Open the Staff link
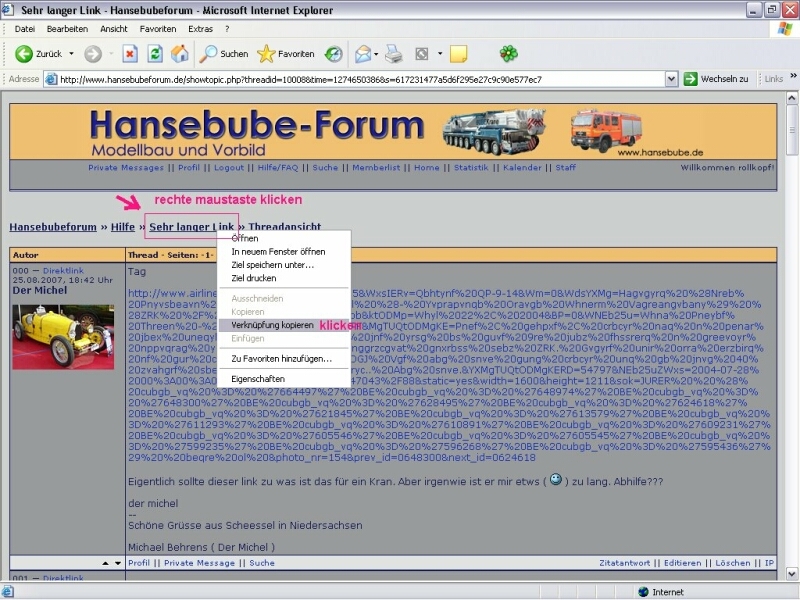 pyautogui.click(x=565, y=167)
